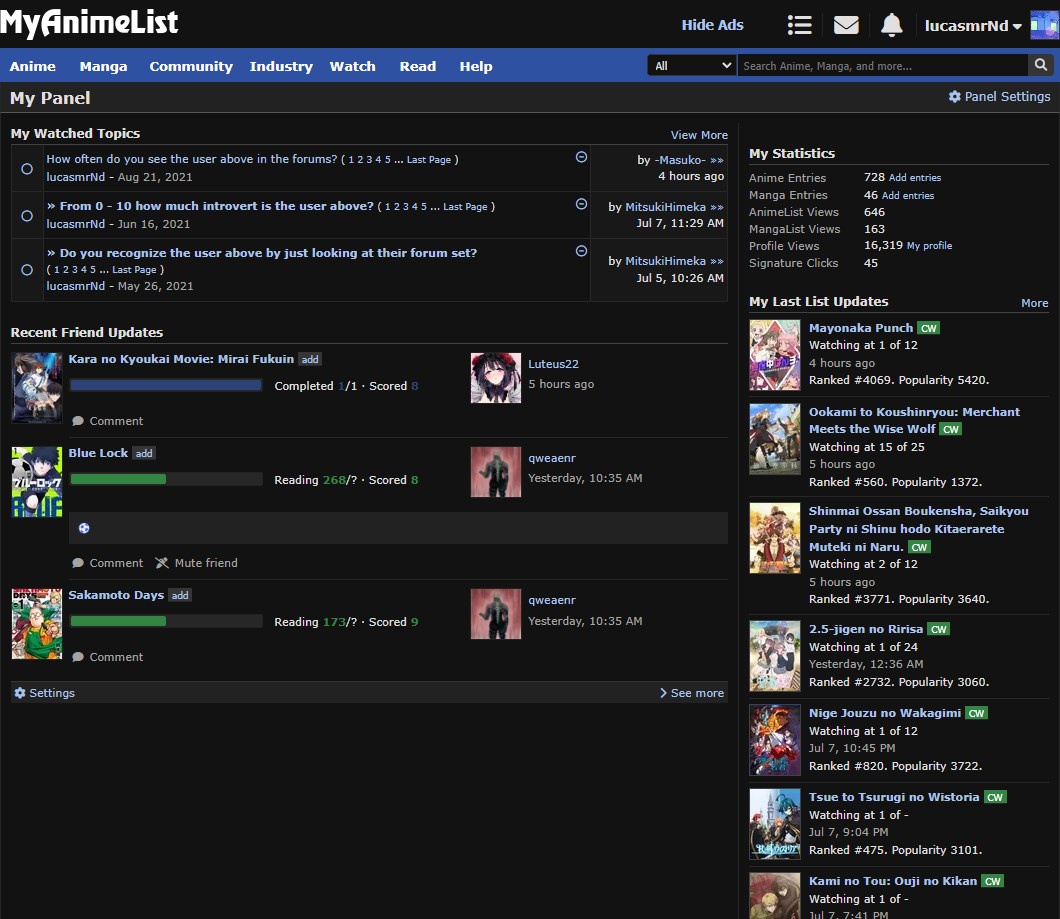
Task: Click CW badge next to Nige Jouzu no Wakagimi
Action: [976, 713]
